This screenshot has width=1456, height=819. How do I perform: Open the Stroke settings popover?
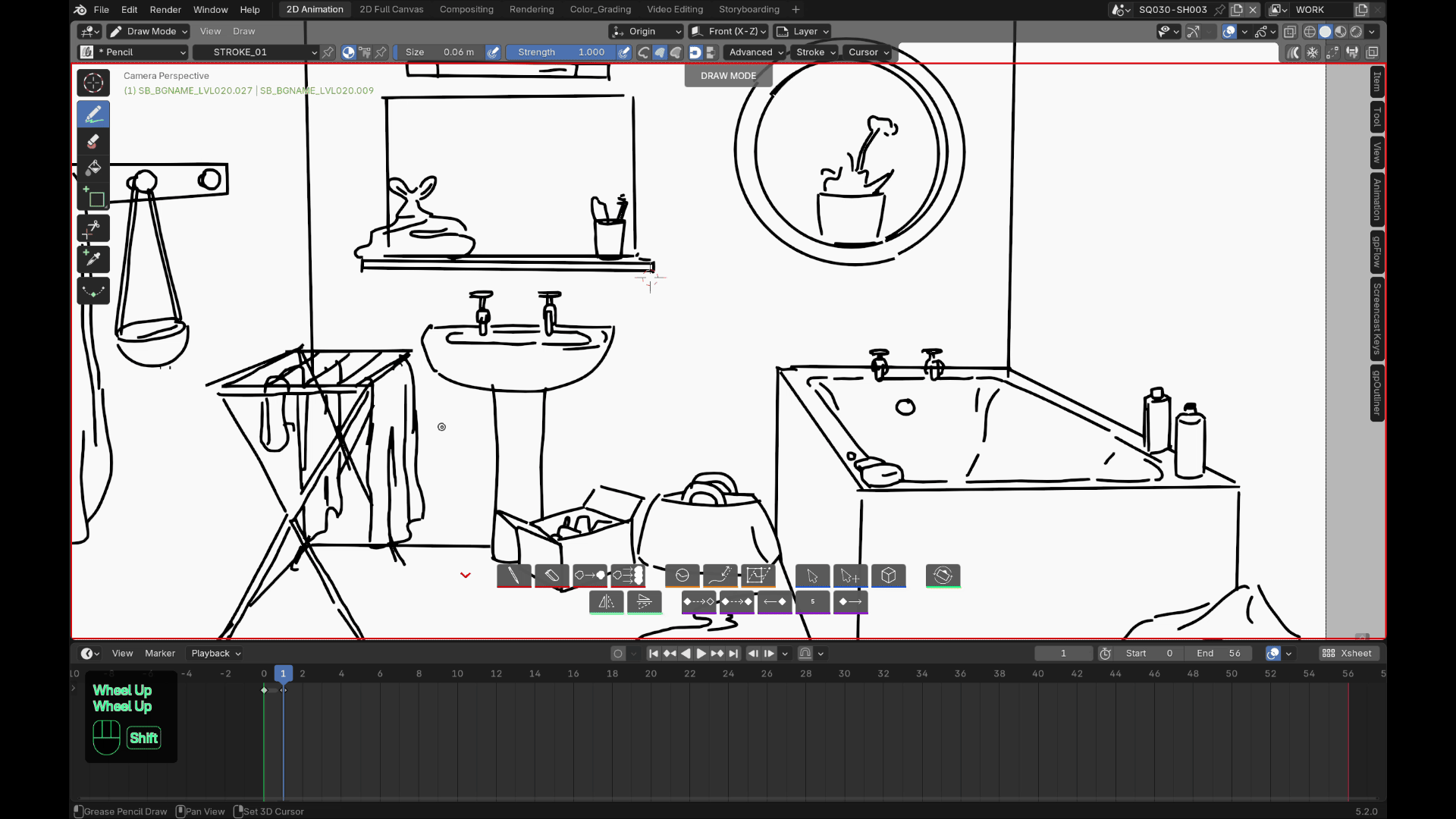[815, 52]
